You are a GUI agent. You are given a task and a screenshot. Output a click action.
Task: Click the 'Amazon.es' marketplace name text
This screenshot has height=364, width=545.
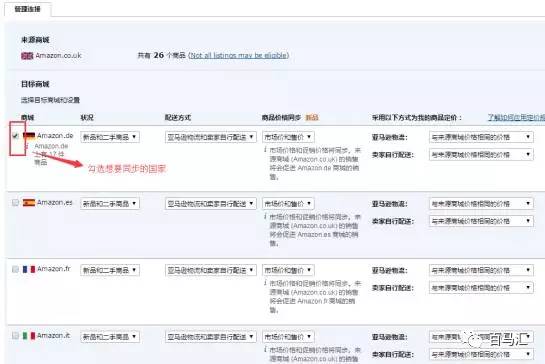pos(55,202)
